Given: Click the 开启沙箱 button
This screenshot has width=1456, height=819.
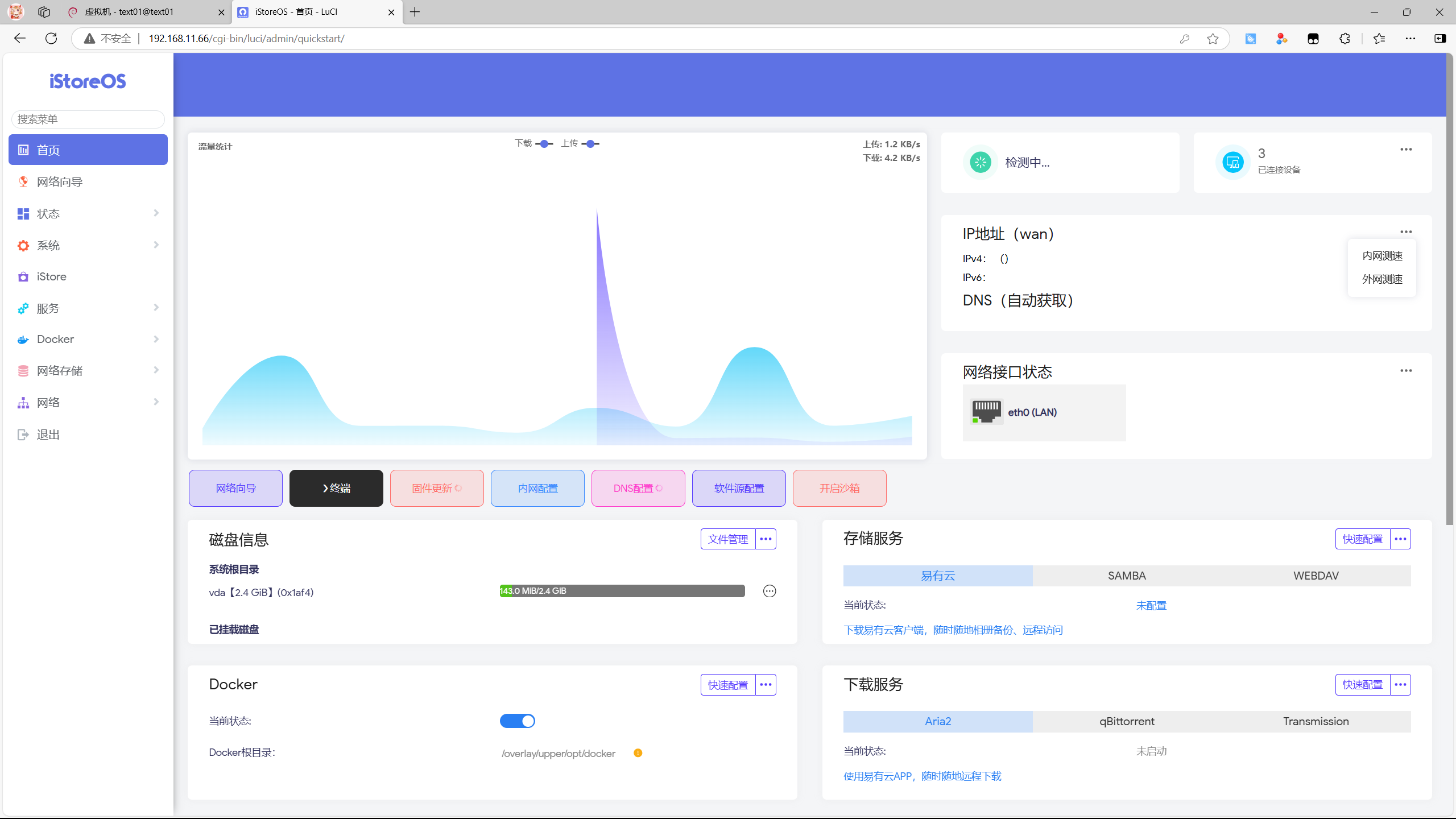Looking at the screenshot, I should click(839, 488).
